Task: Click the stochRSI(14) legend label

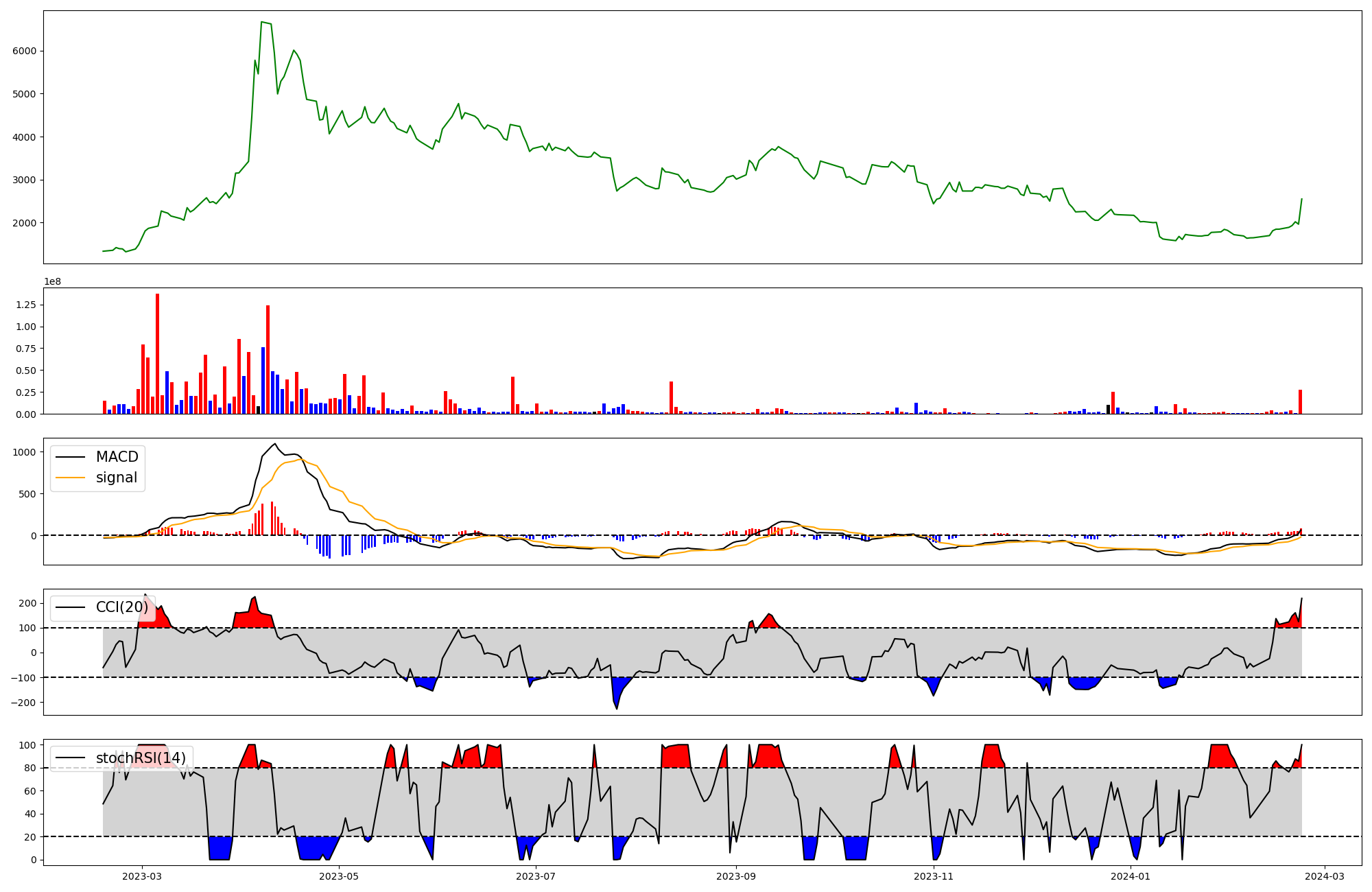Action: (x=141, y=758)
